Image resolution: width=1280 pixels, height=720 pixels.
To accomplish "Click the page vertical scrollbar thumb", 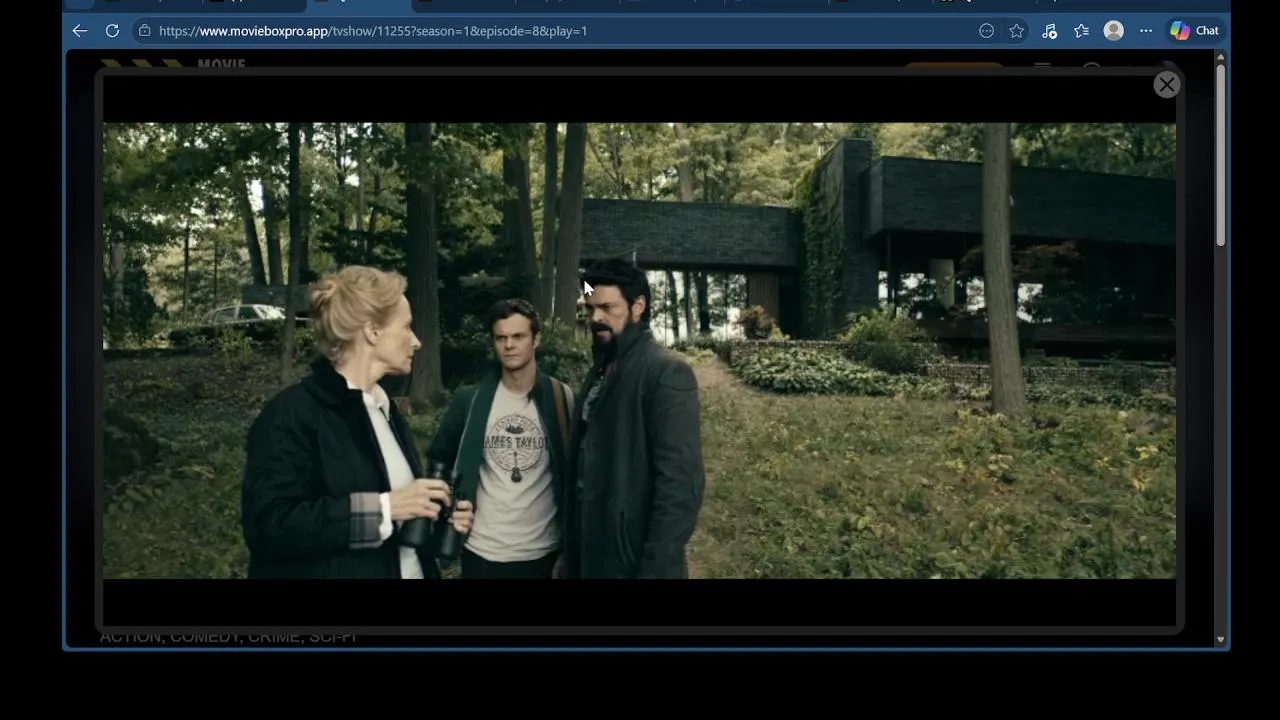I will point(1220,155).
